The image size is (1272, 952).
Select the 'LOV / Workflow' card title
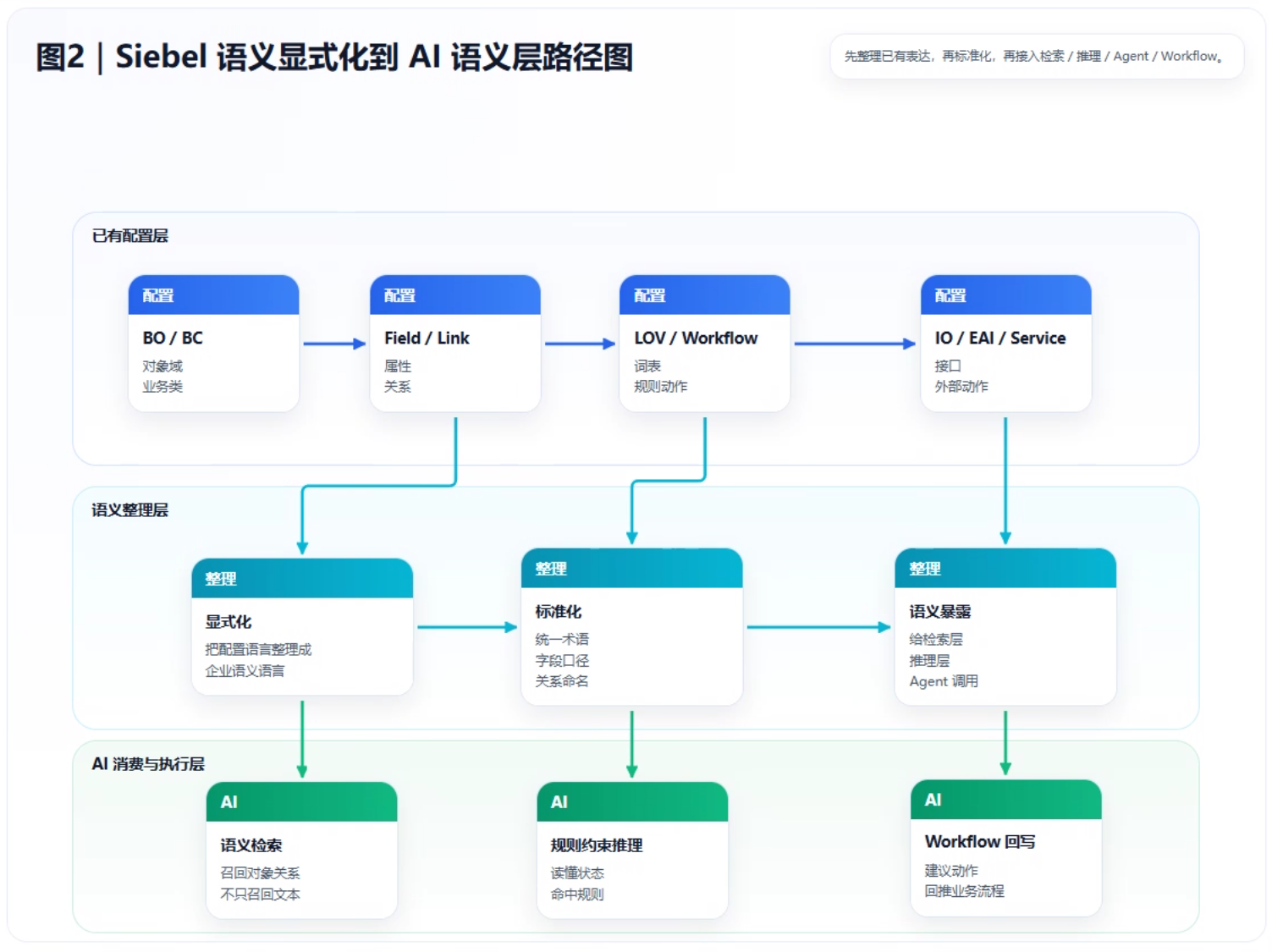coord(696,338)
